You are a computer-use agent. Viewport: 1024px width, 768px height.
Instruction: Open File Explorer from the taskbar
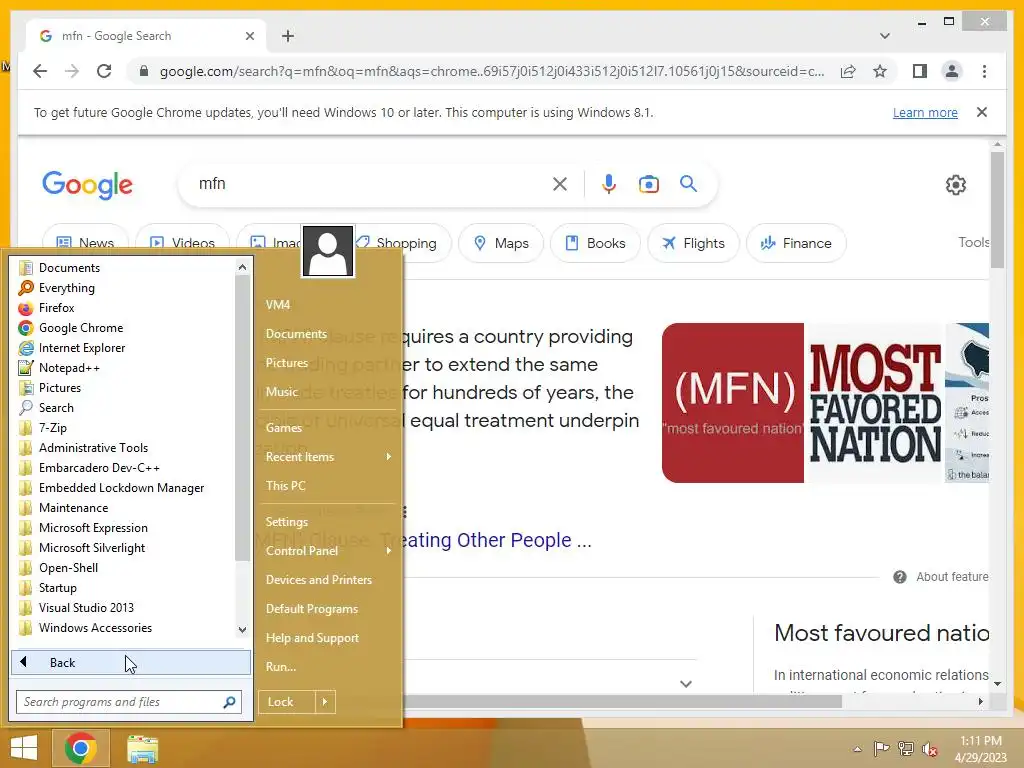(x=142, y=749)
